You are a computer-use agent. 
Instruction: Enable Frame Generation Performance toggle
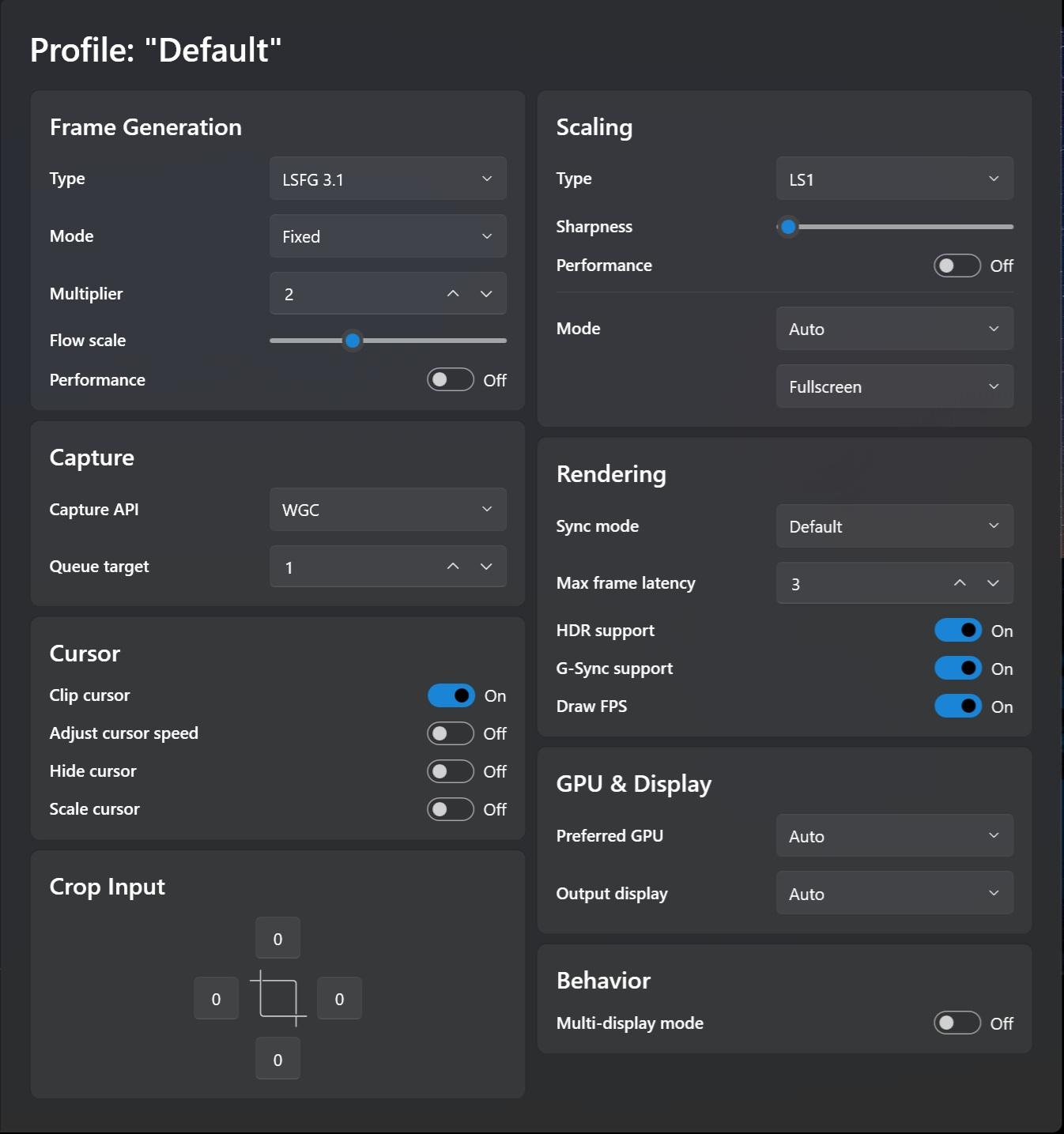point(451,380)
